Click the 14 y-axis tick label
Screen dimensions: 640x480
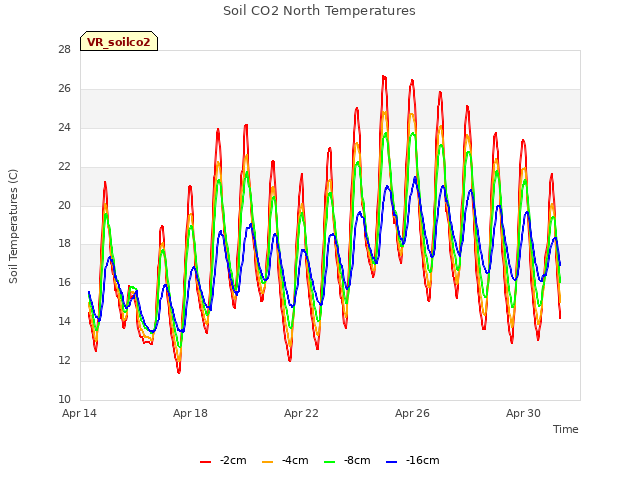(x=64, y=322)
